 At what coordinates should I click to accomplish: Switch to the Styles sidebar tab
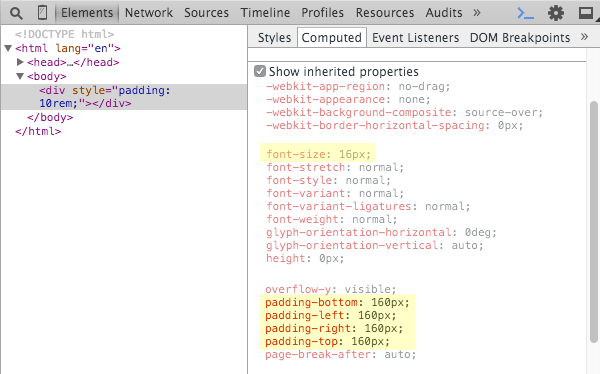click(274, 38)
